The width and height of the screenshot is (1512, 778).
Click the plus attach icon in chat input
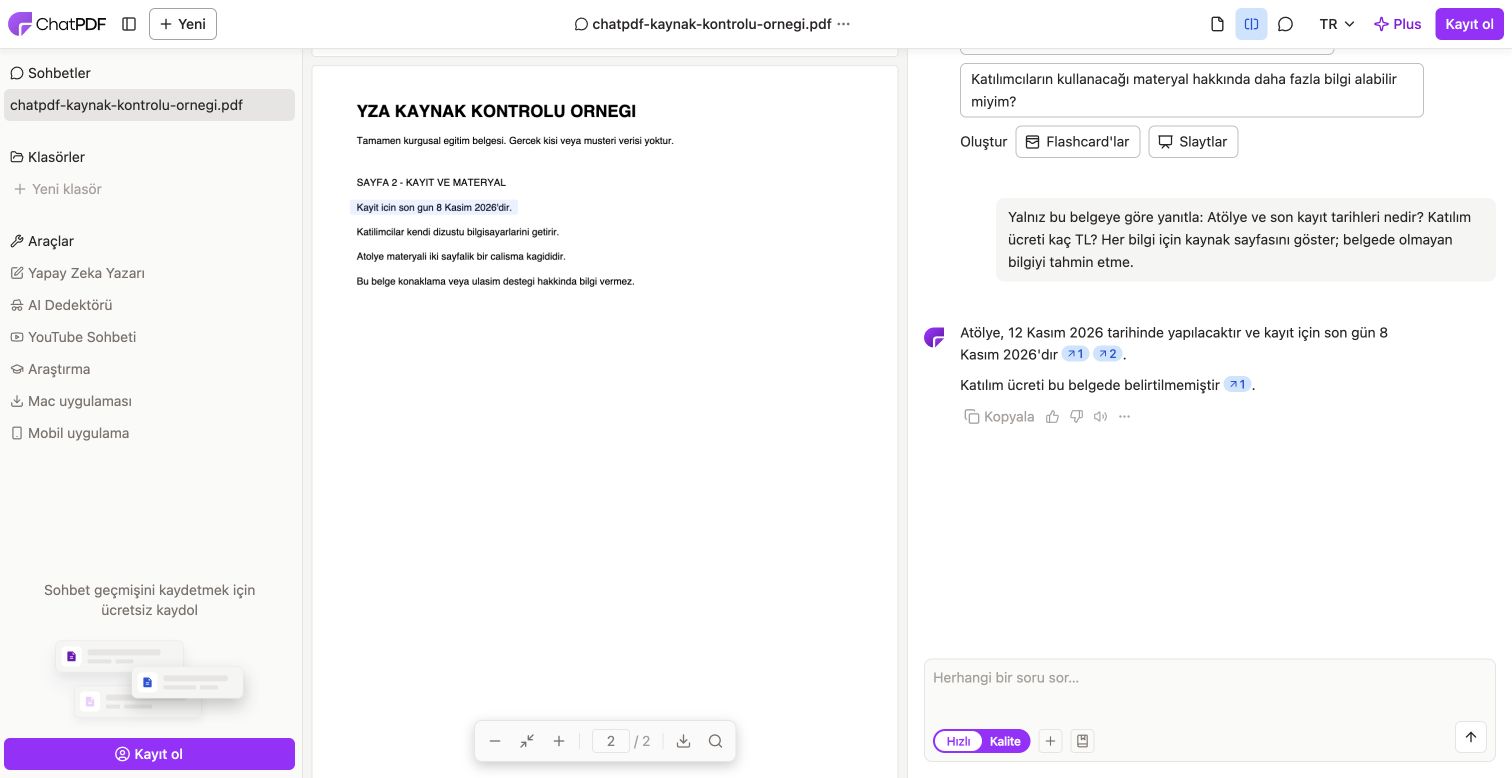point(1050,741)
